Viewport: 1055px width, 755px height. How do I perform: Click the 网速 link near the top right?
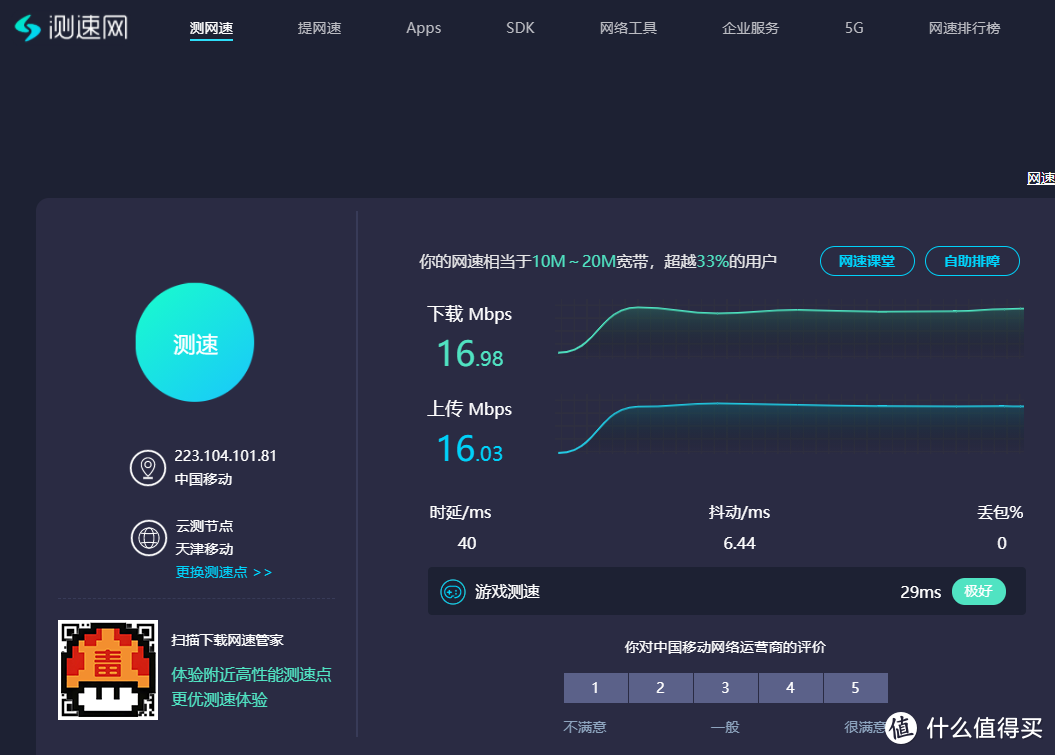click(1043, 177)
